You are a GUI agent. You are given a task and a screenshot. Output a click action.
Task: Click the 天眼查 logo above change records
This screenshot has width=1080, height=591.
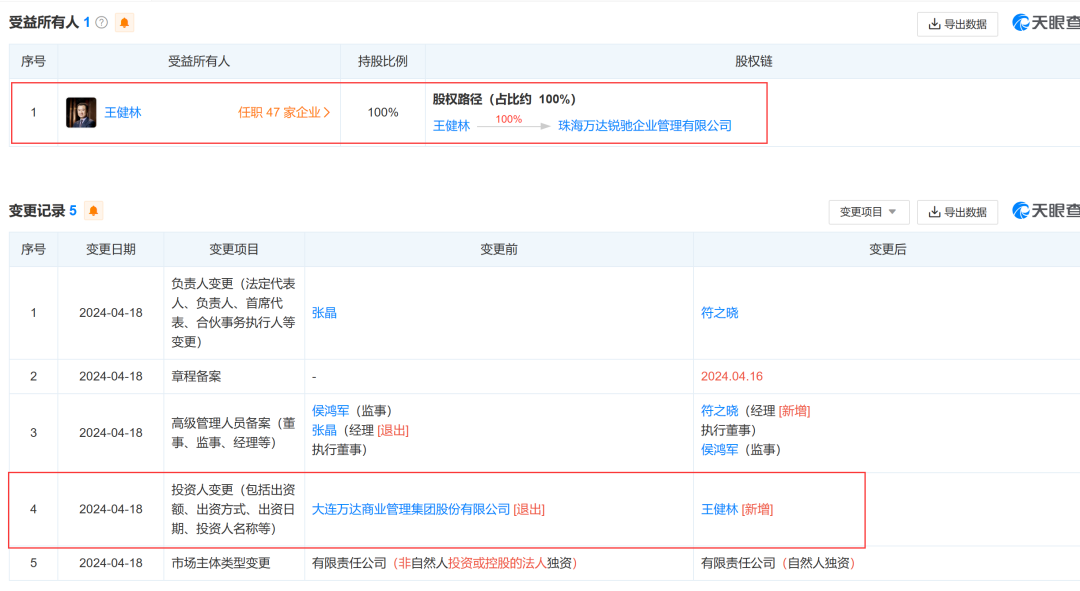pyautogui.click(x=1046, y=211)
